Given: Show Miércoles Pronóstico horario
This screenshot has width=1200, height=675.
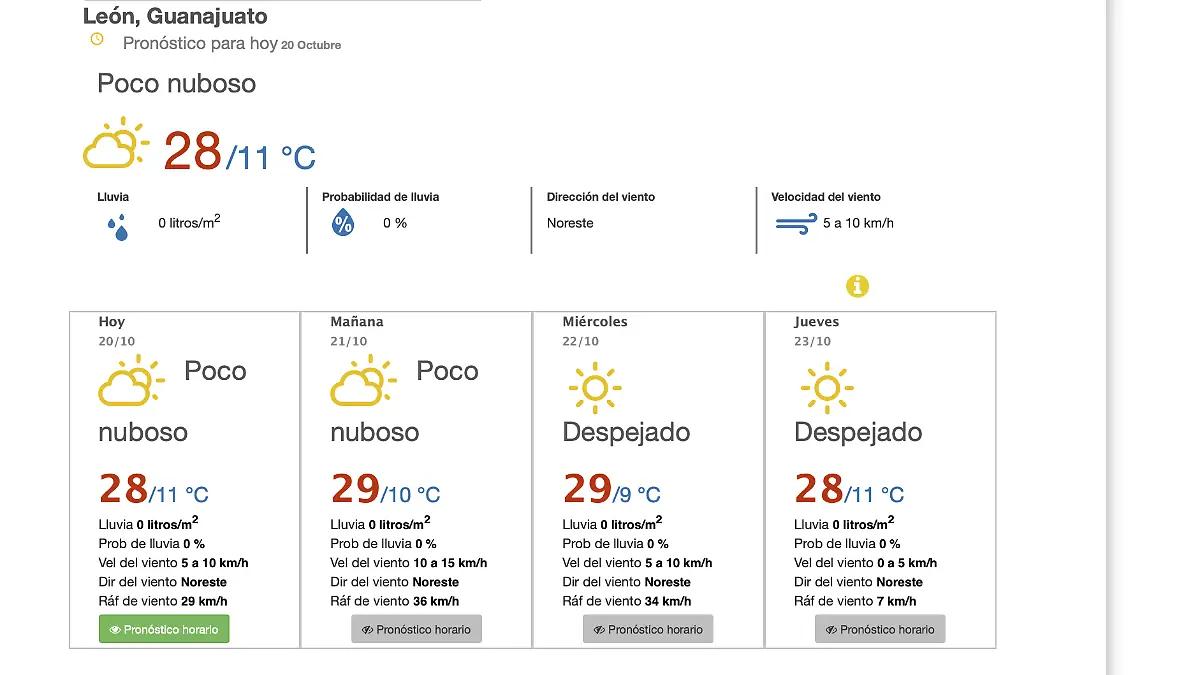Looking at the screenshot, I should [648, 629].
